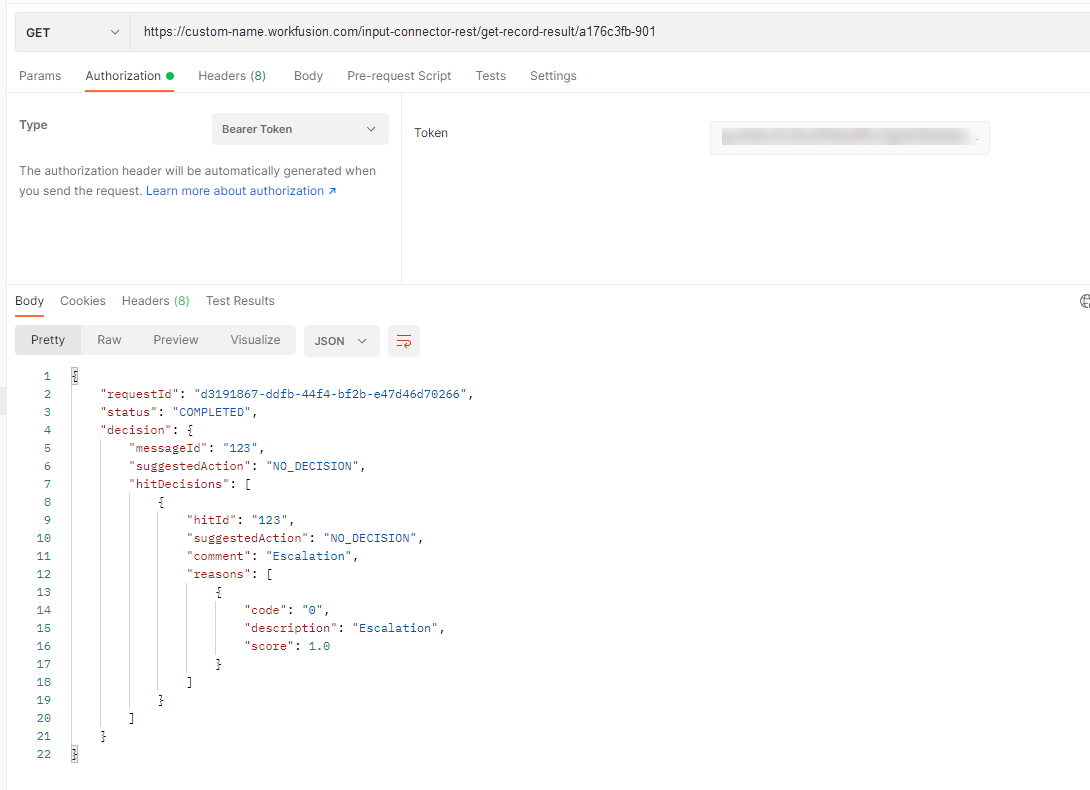This screenshot has height=790, width=1090.
Task: Click the Type label in Authorization panel
Action: pos(33,125)
